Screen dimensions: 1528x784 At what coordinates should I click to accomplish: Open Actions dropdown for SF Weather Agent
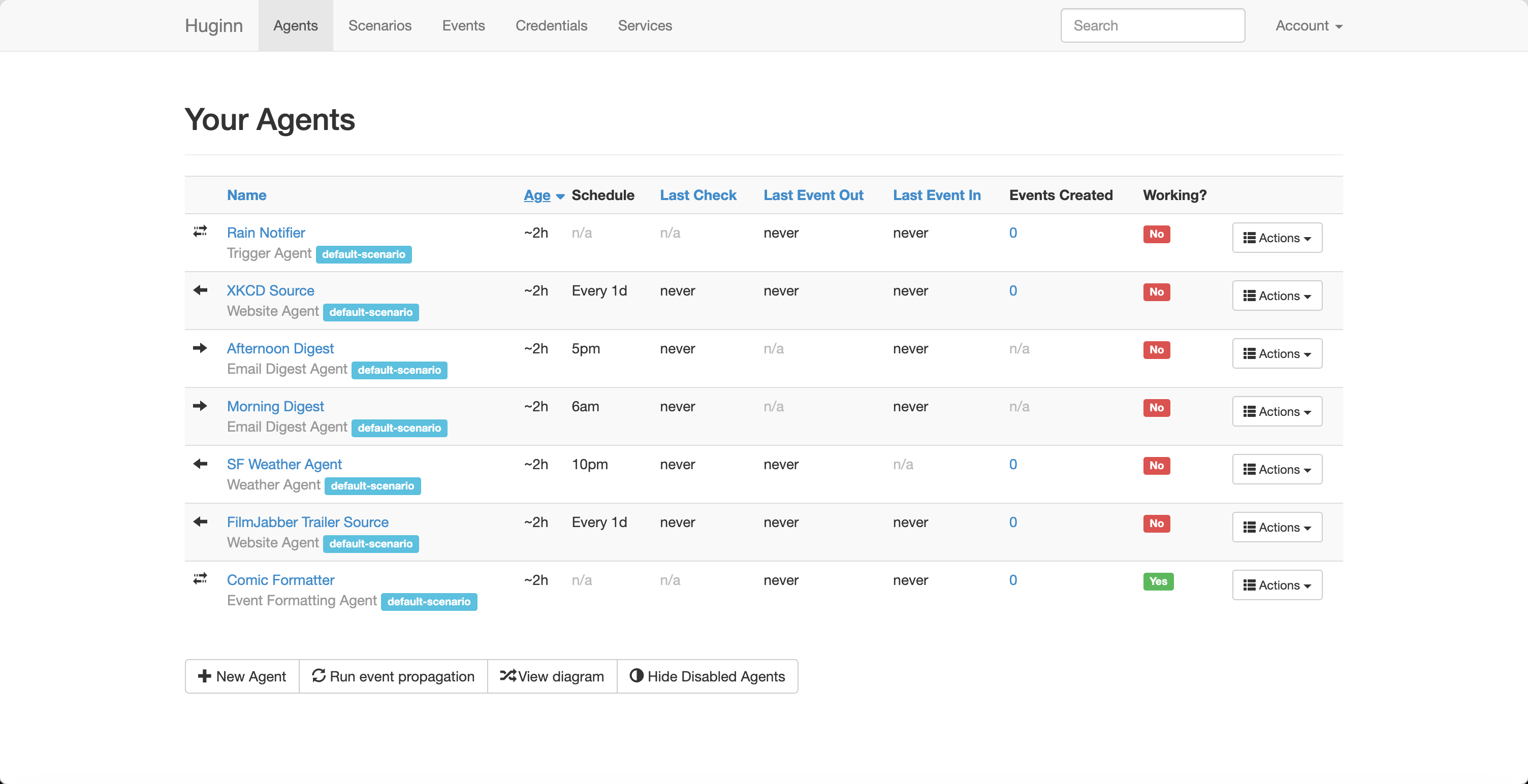(x=1277, y=469)
